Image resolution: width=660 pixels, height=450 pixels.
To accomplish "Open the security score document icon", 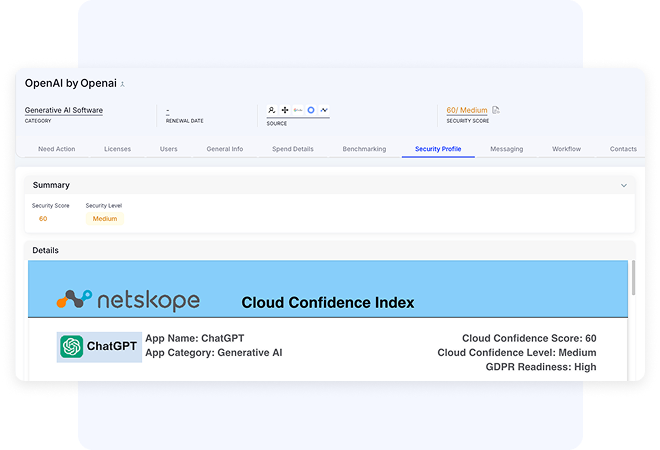I will point(496,110).
